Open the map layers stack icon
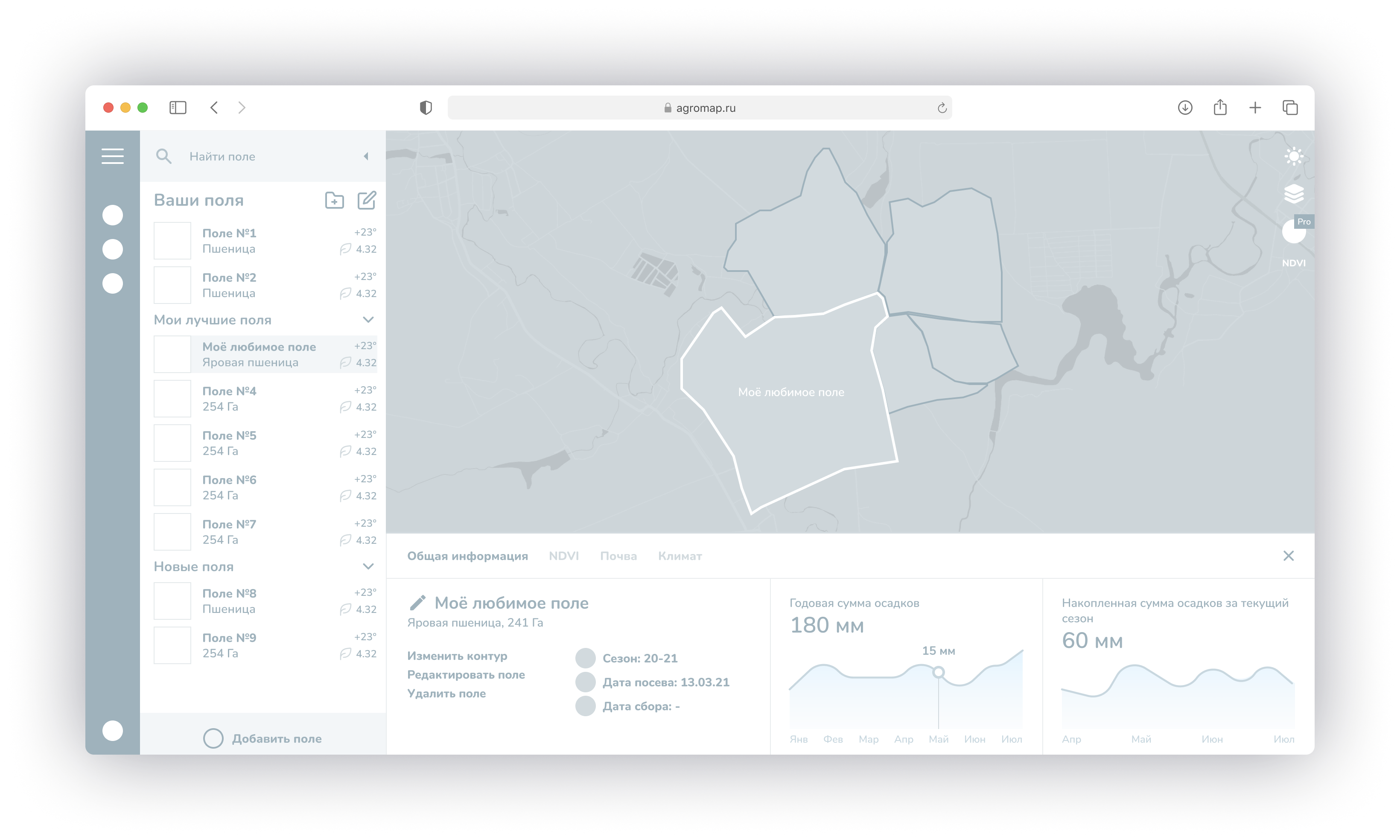 tap(1294, 194)
